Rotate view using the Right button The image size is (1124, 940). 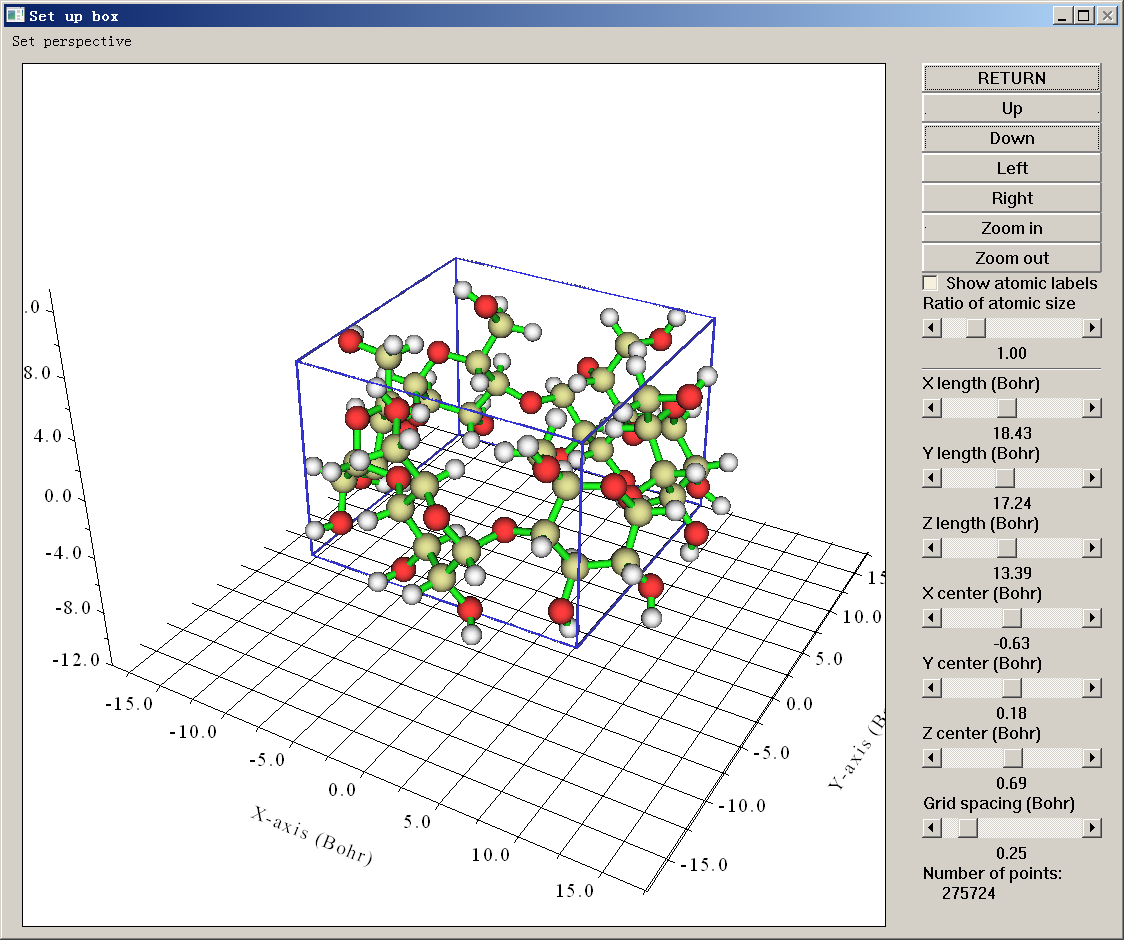[x=1011, y=199]
